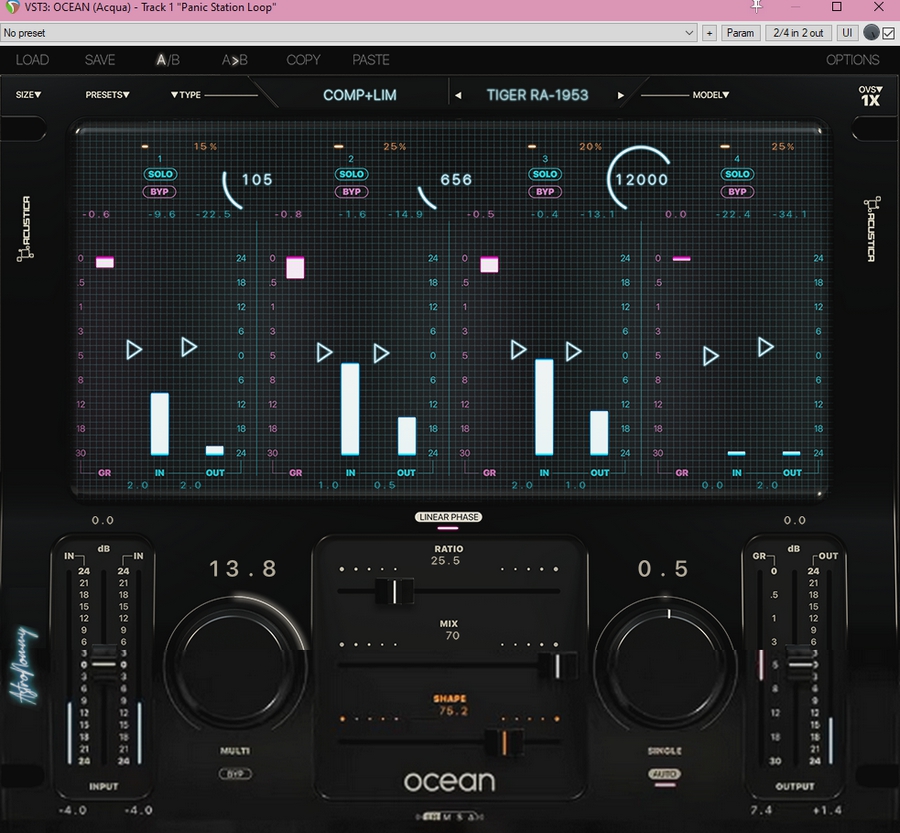The height and width of the screenshot is (833, 900).
Task: Click the OVS 1X oversampling icon
Action: tap(870, 96)
